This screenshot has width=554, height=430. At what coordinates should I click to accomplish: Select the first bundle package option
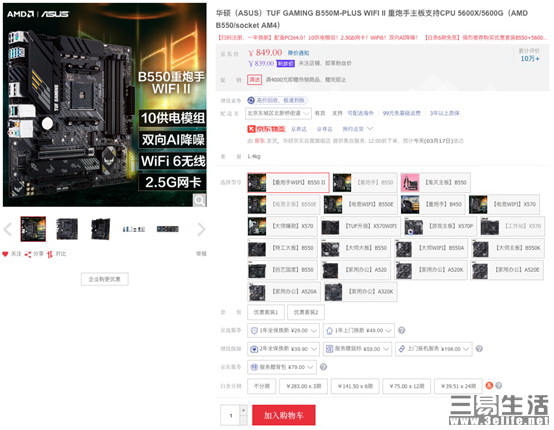click(266, 312)
